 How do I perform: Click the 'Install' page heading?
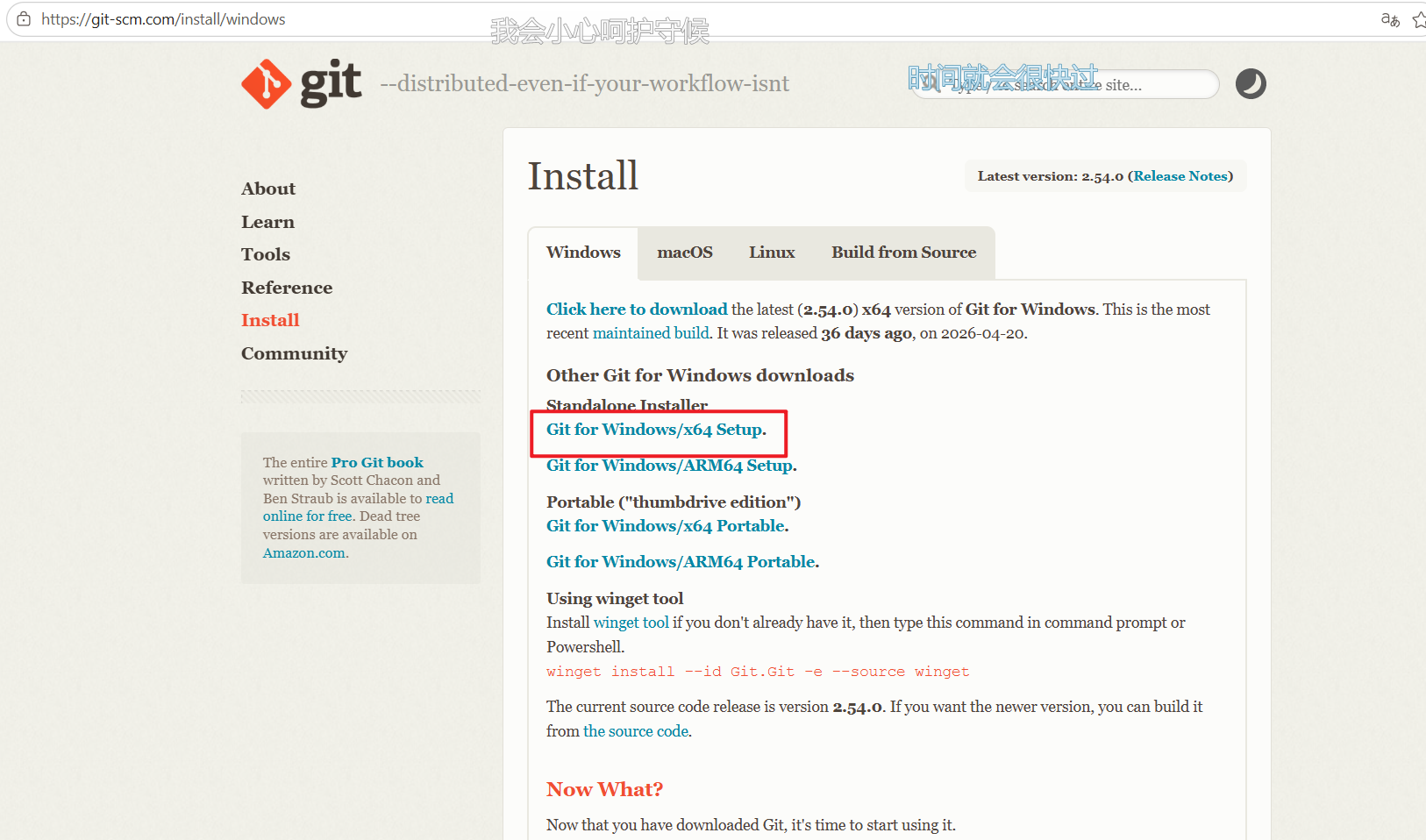(583, 176)
